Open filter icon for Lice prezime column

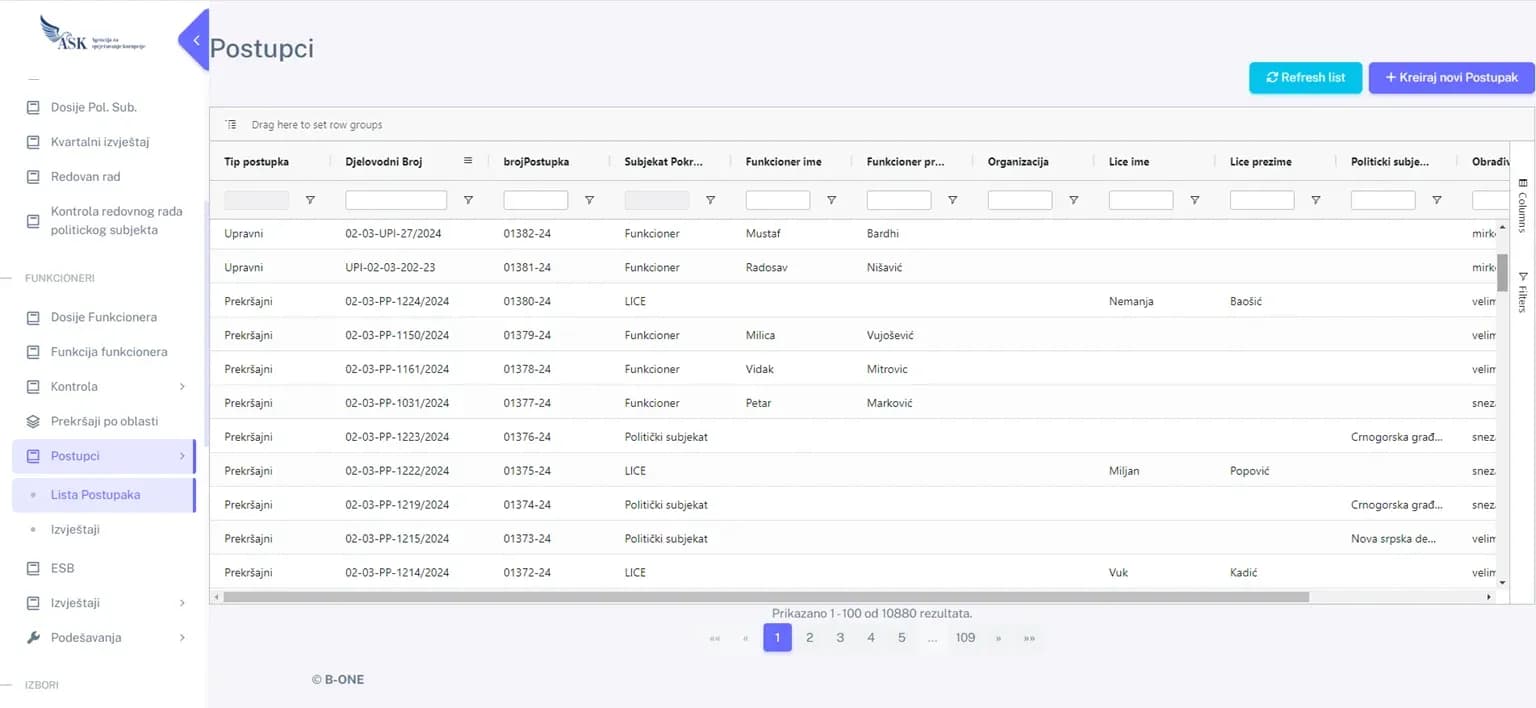(x=1315, y=200)
